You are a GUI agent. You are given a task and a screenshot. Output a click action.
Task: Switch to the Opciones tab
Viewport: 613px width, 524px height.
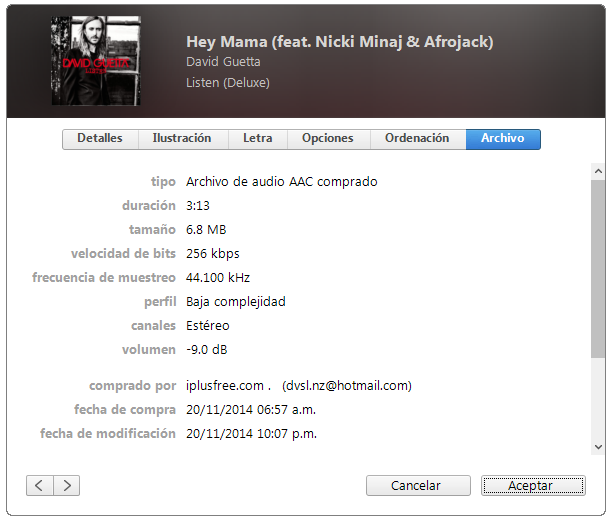tap(328, 139)
